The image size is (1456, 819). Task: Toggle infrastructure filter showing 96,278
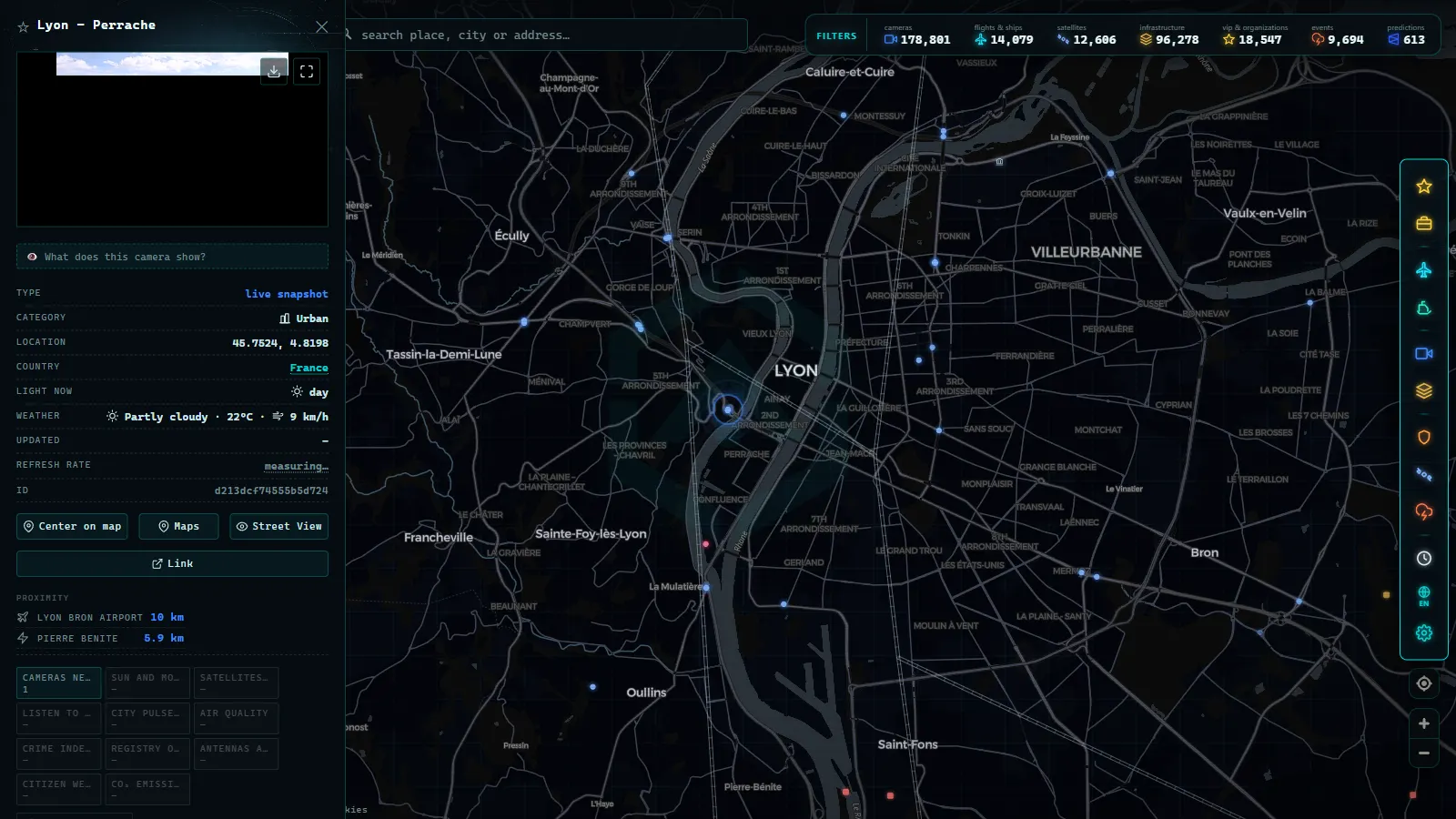(1168, 35)
